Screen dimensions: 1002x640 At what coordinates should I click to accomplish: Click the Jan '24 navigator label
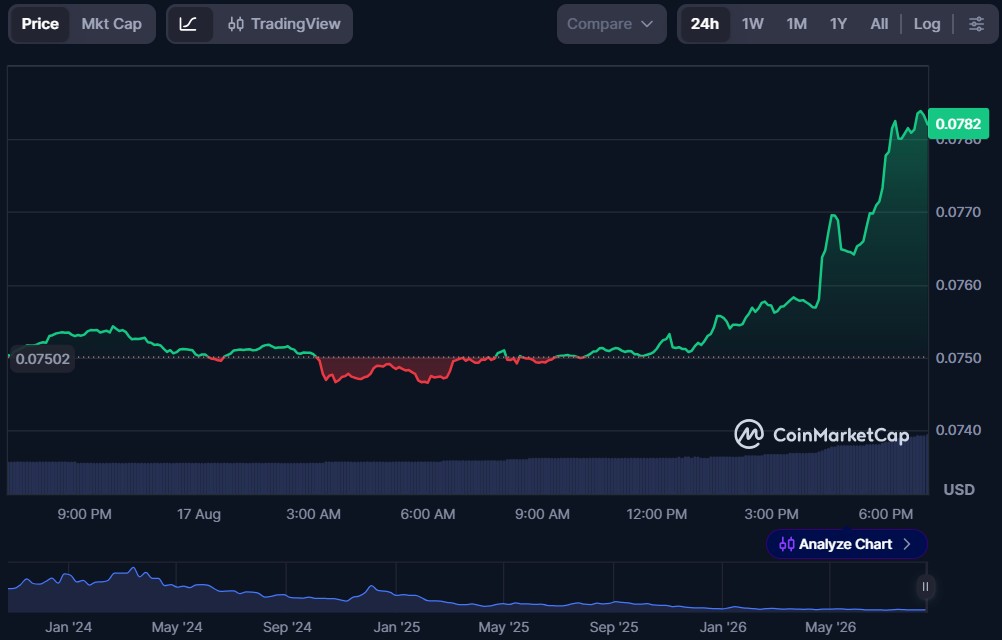pyautogui.click(x=68, y=627)
